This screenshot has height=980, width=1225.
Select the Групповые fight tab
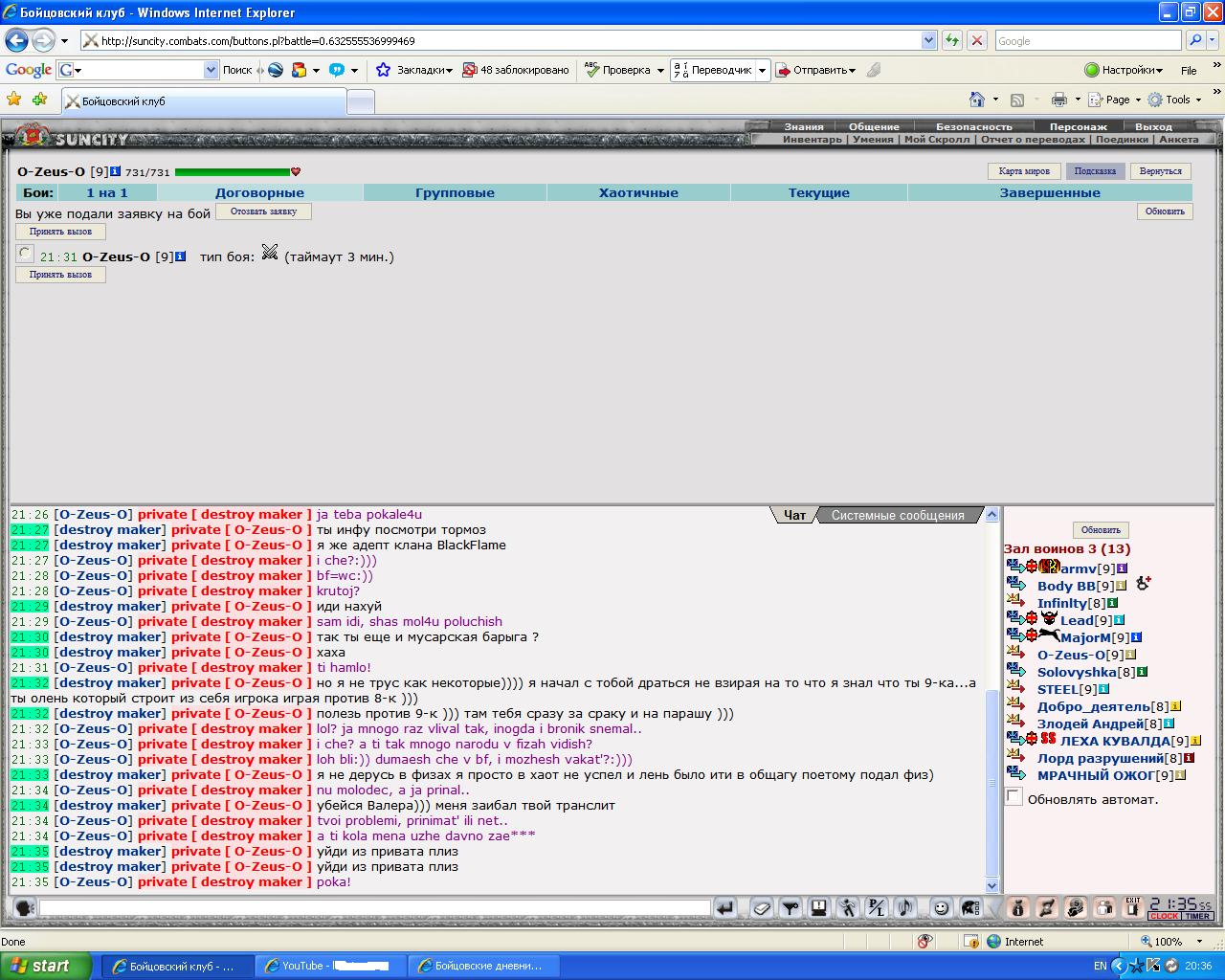pyautogui.click(x=455, y=192)
